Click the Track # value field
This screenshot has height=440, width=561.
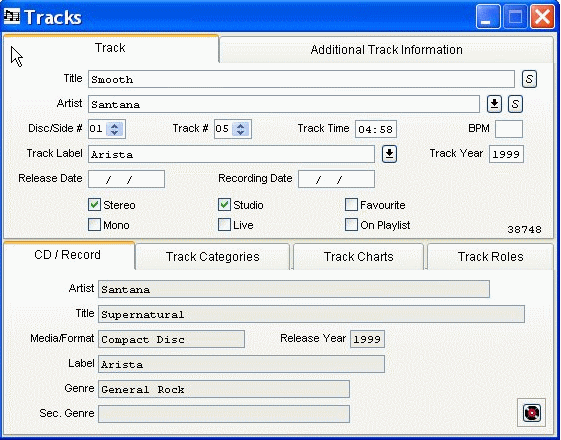point(224,129)
